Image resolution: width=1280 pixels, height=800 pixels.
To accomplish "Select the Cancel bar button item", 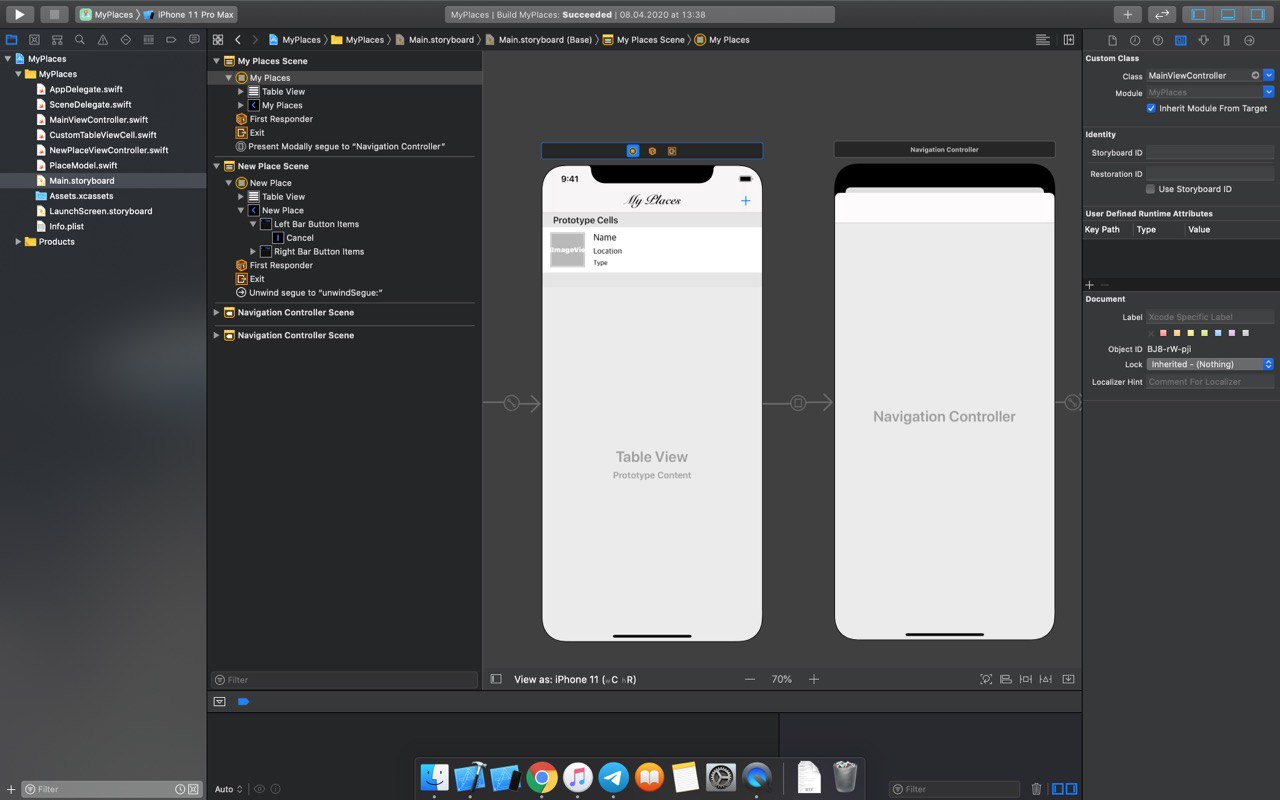I will 292,238.
